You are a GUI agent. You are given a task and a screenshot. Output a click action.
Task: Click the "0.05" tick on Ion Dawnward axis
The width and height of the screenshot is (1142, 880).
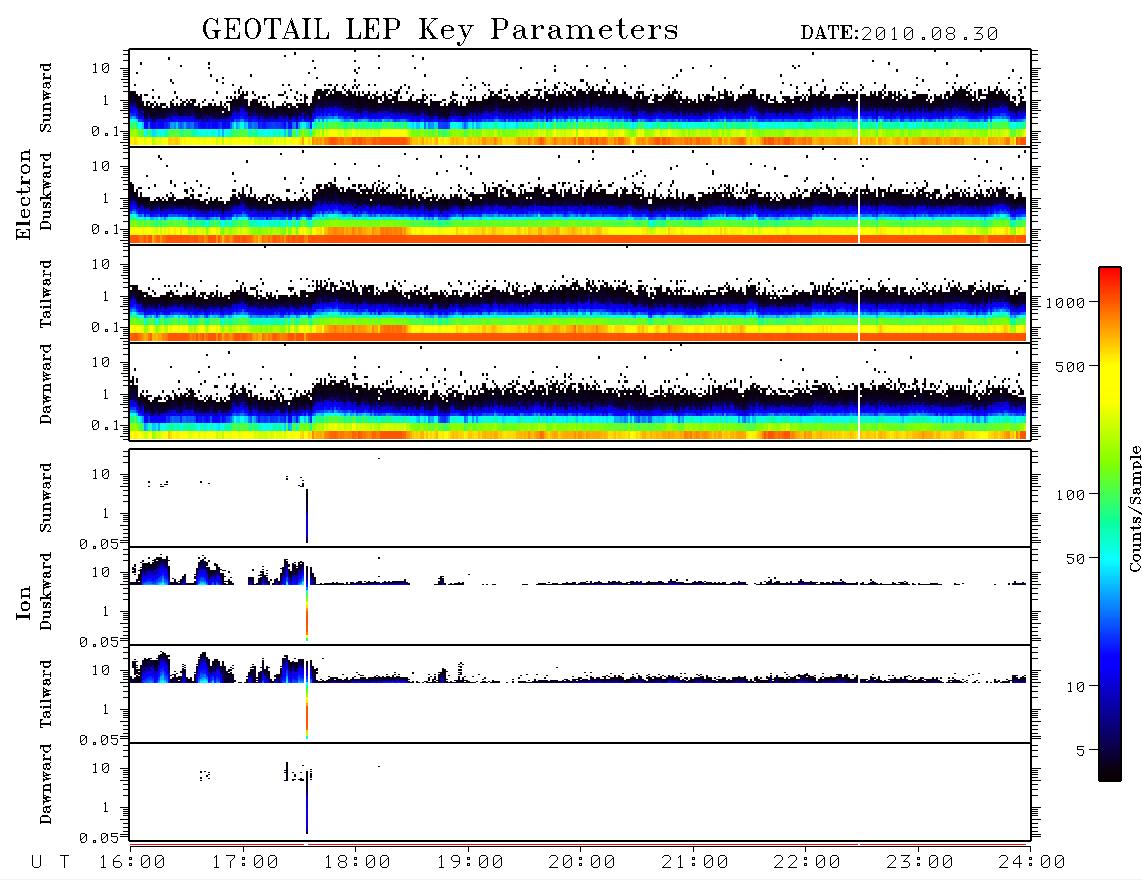pyautogui.click(x=99, y=838)
